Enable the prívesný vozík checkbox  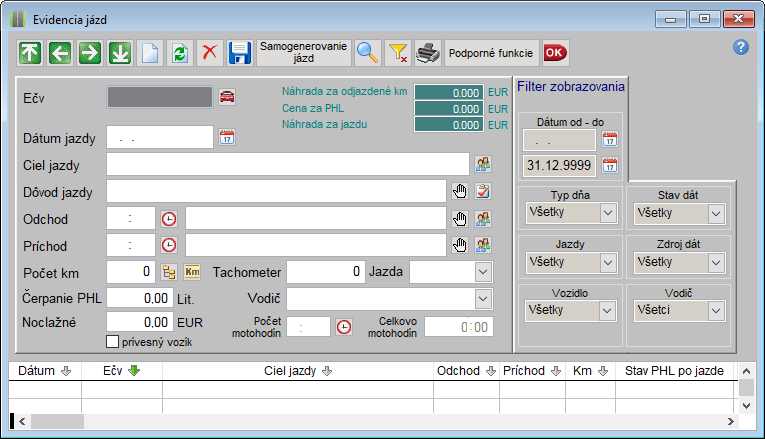coord(113,342)
